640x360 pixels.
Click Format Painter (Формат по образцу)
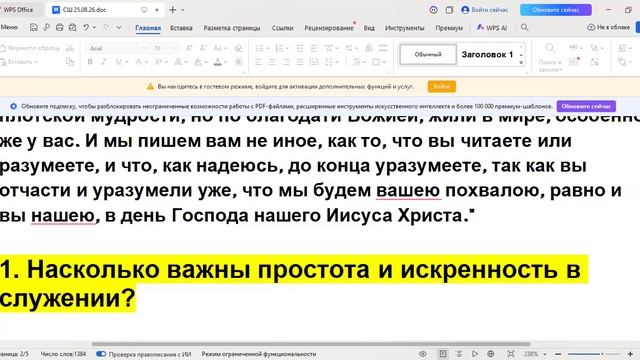click(x=31, y=48)
